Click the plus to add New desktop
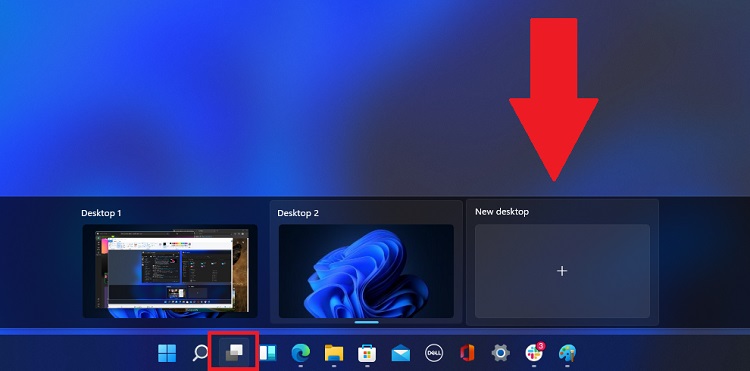 coord(562,271)
